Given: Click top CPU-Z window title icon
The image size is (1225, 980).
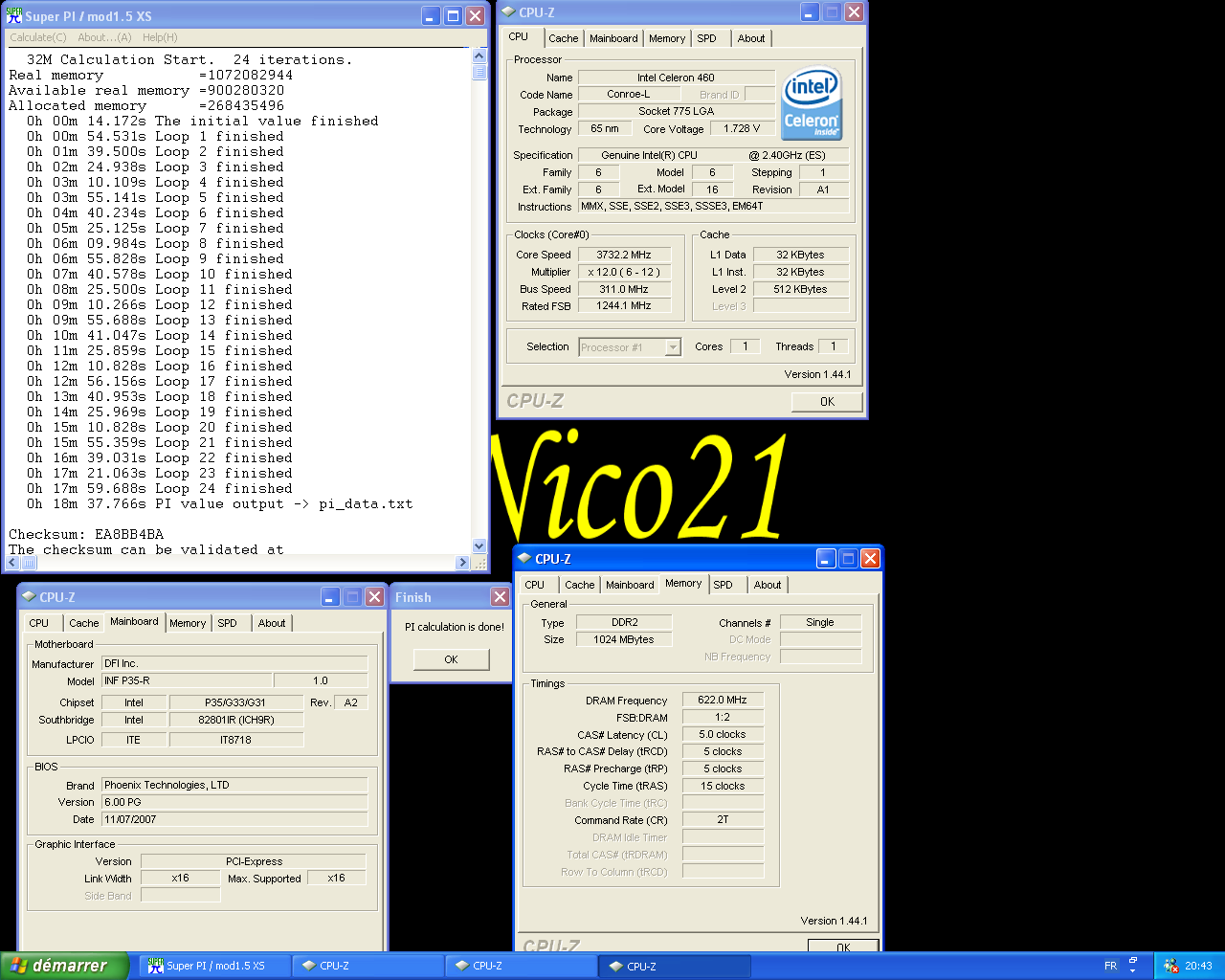Looking at the screenshot, I should [508, 12].
